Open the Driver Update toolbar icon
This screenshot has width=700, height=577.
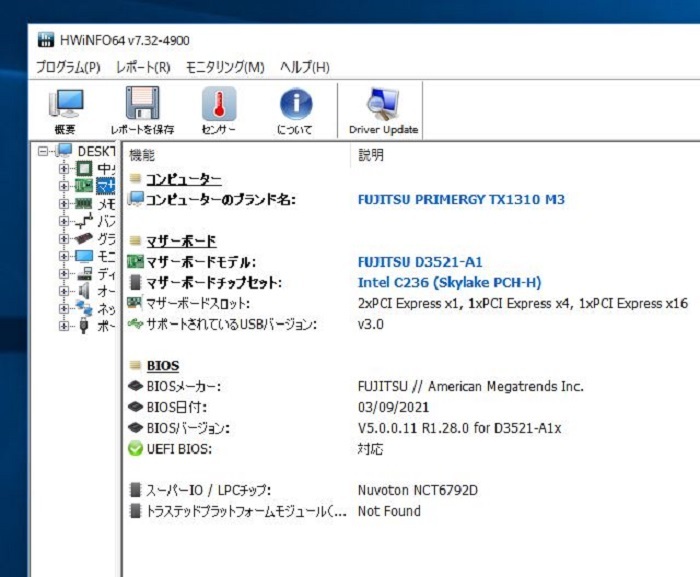coord(383,104)
